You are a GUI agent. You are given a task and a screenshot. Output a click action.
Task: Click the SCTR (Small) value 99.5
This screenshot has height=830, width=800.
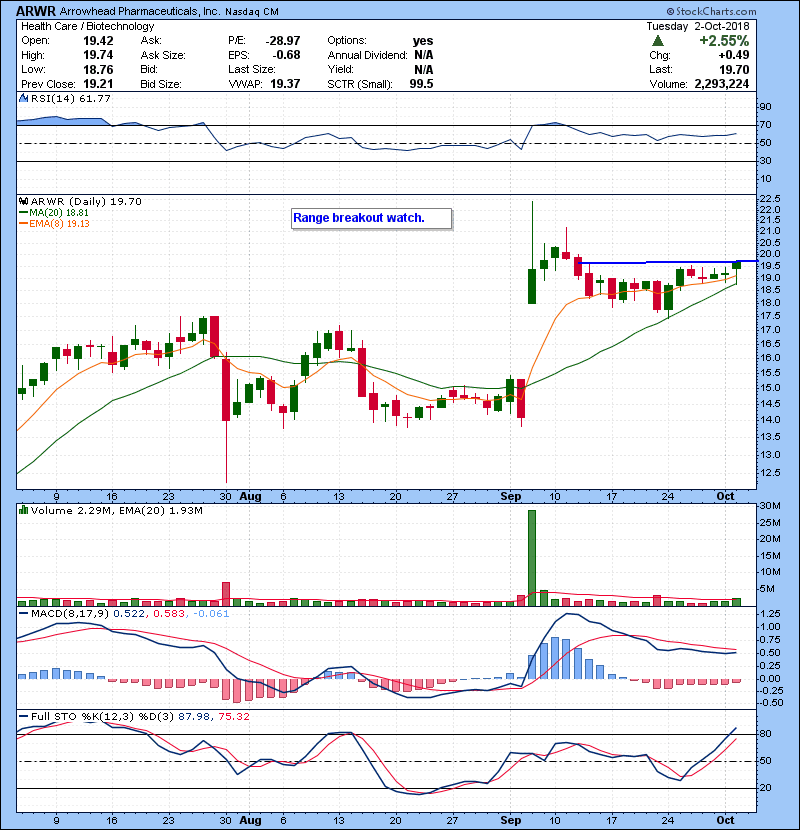(x=421, y=84)
